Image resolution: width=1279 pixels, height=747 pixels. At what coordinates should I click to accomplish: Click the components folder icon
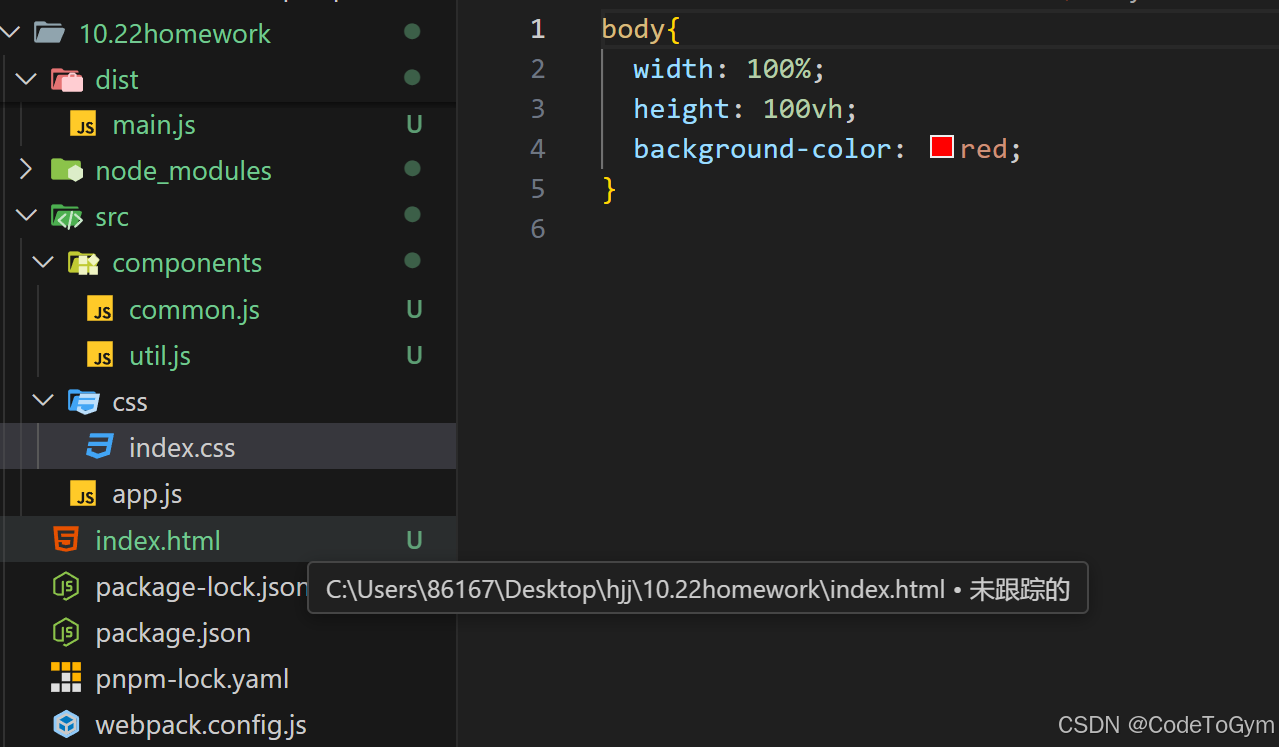(x=83, y=263)
